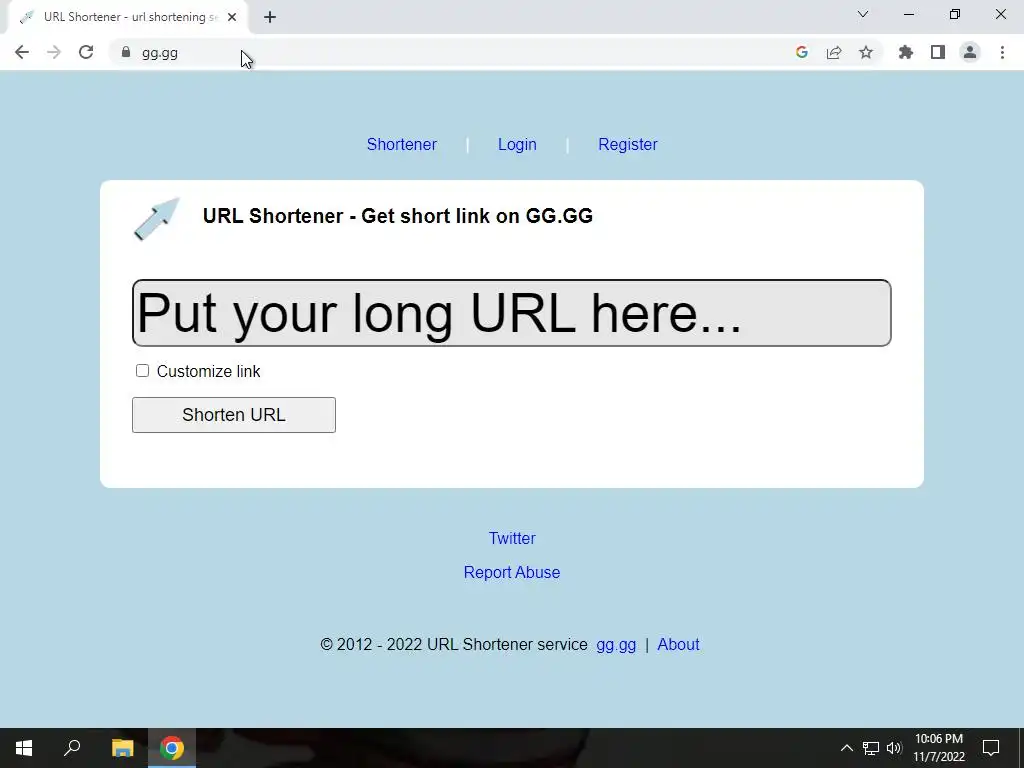Toggle the browser side panel

938,52
